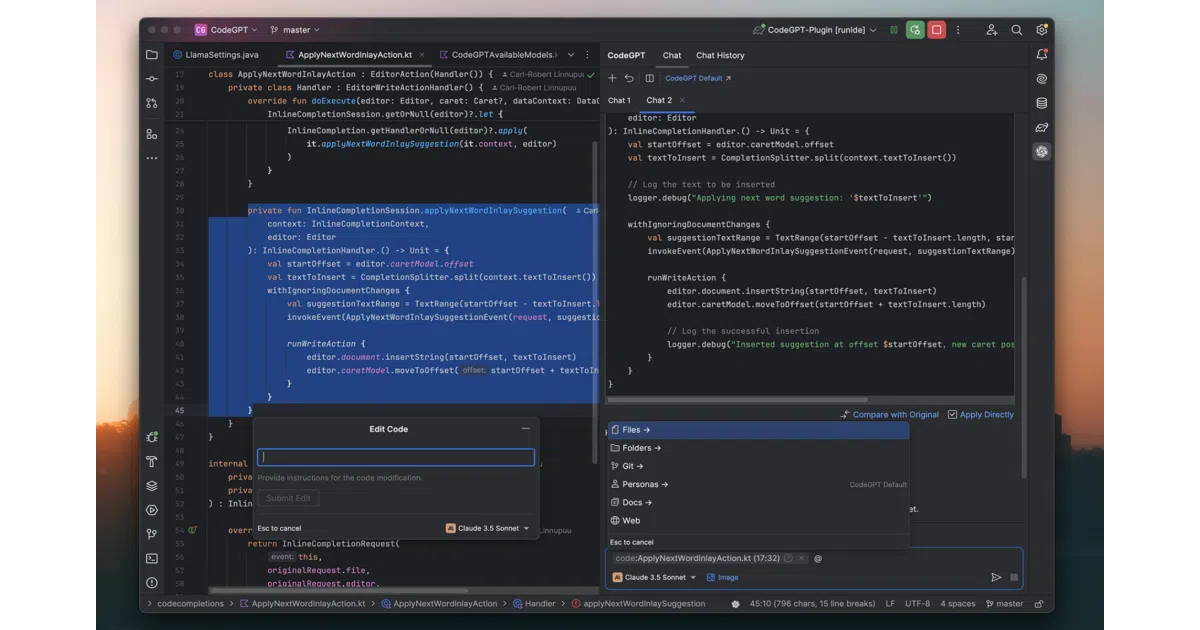Focus the Edit Code instruction input field
1200x630 pixels.
click(x=396, y=457)
